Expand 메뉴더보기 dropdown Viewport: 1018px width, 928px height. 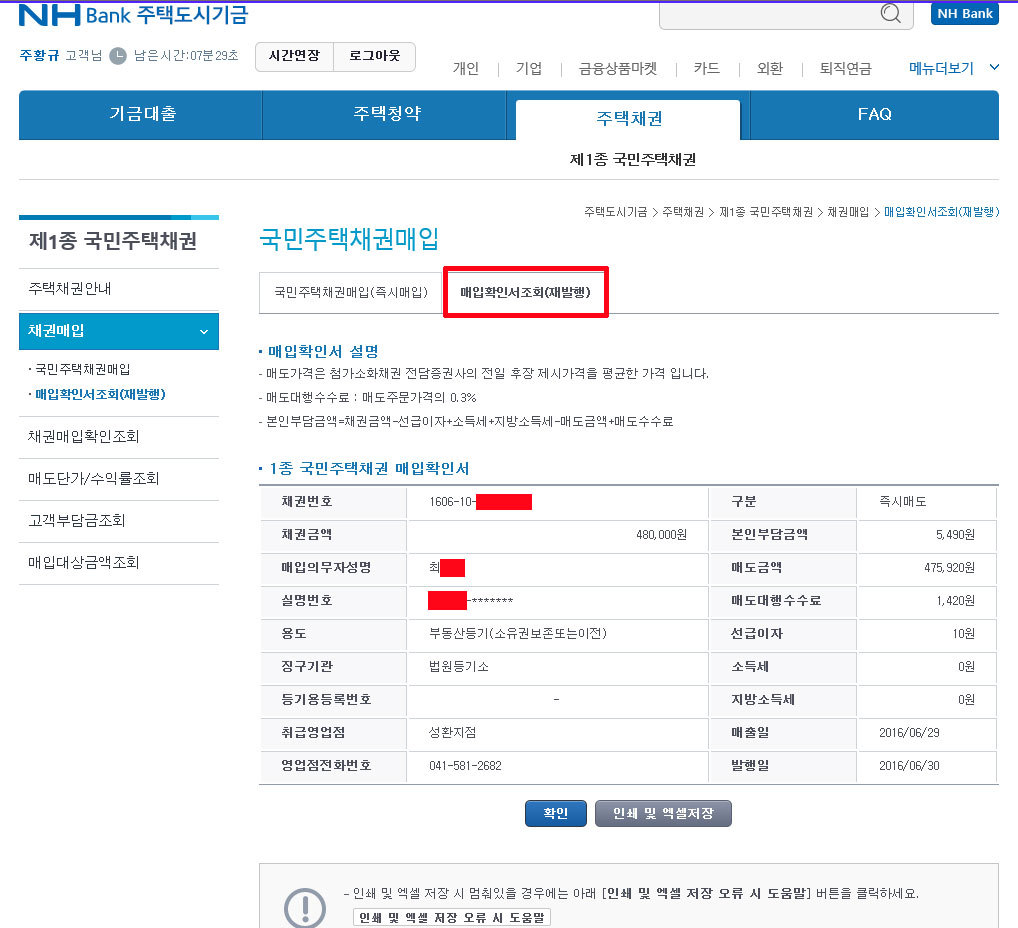[x=953, y=68]
